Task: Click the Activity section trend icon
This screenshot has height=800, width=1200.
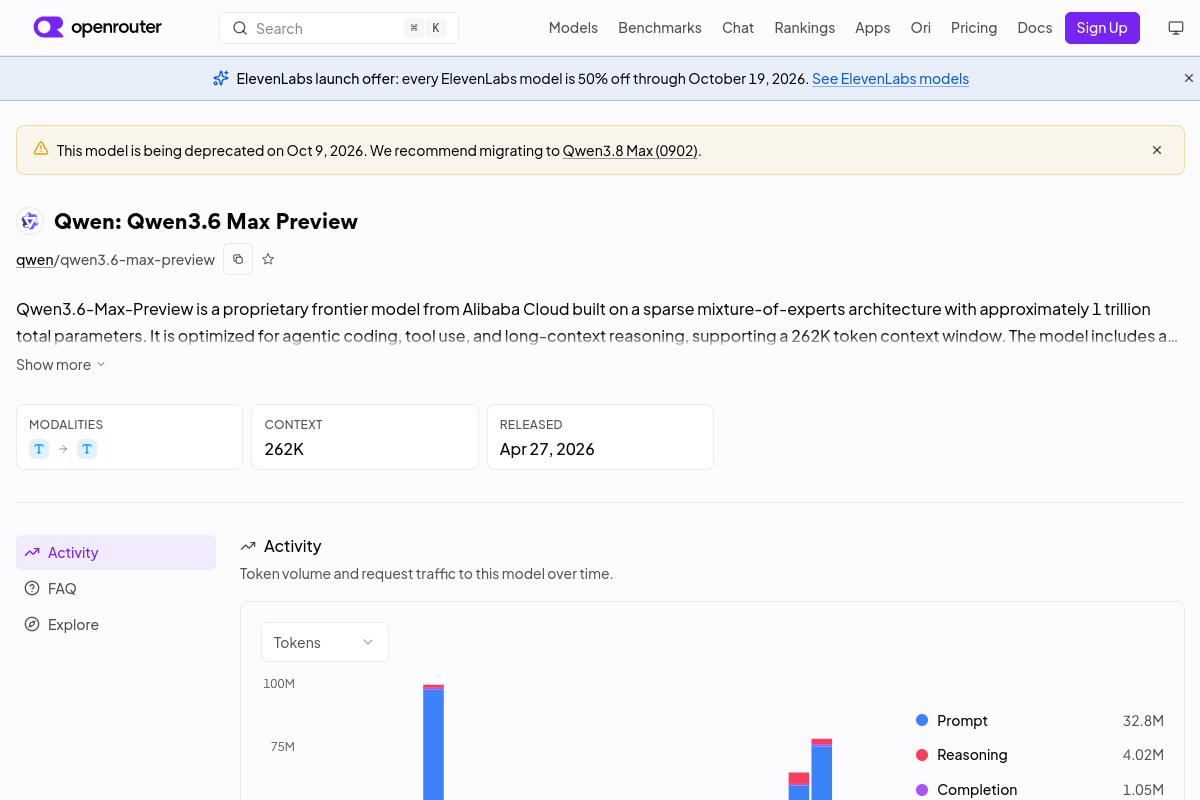Action: pyautogui.click(x=248, y=546)
